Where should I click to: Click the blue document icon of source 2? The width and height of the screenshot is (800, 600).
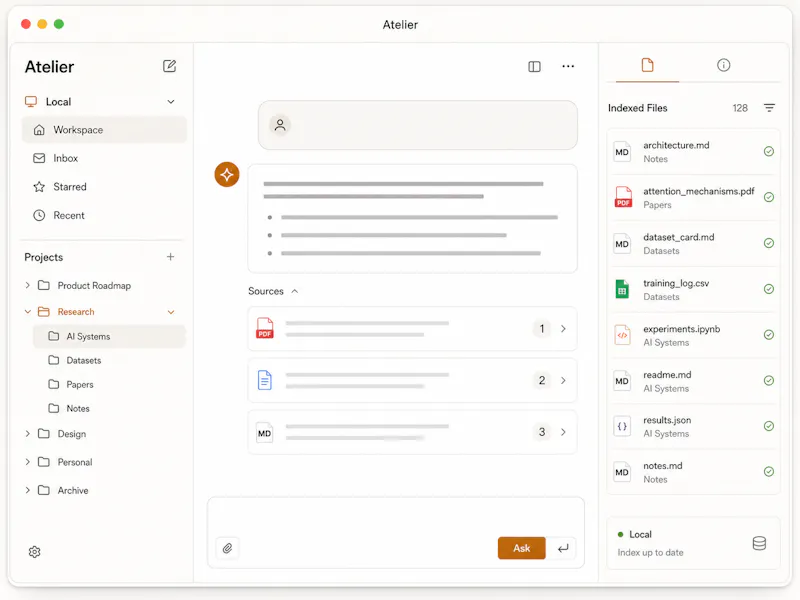pyautogui.click(x=265, y=380)
